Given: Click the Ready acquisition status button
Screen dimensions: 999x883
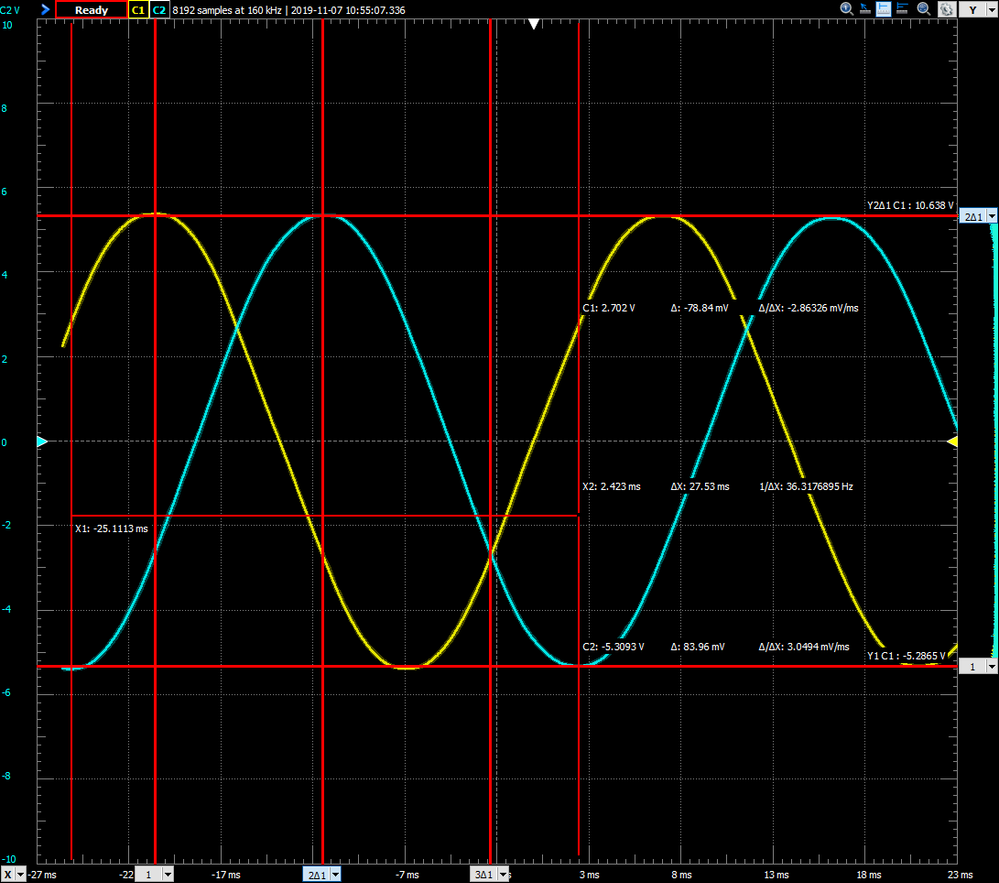Looking at the screenshot, I should click(x=91, y=10).
